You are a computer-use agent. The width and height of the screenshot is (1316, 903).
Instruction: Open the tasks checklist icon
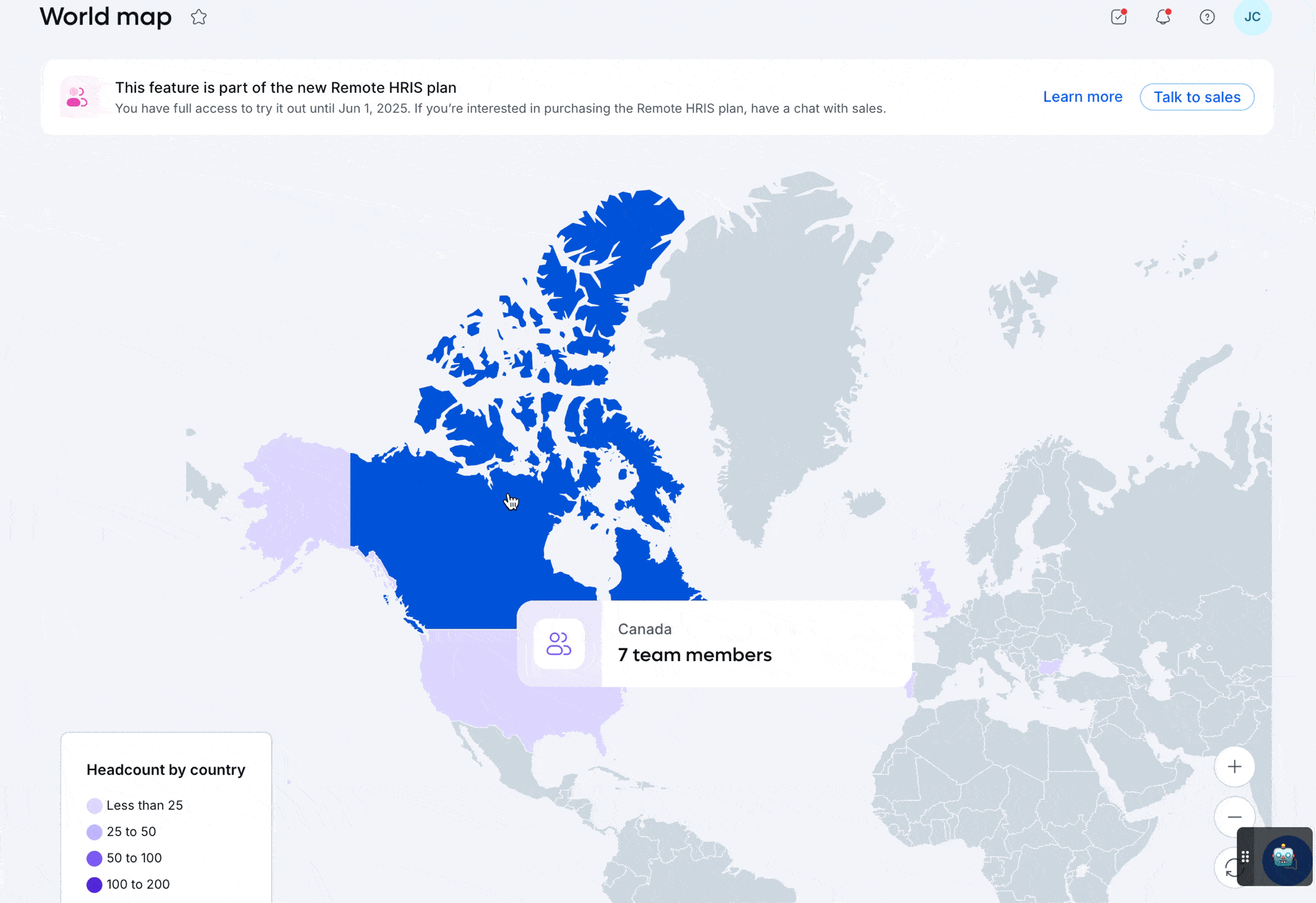[x=1119, y=17]
